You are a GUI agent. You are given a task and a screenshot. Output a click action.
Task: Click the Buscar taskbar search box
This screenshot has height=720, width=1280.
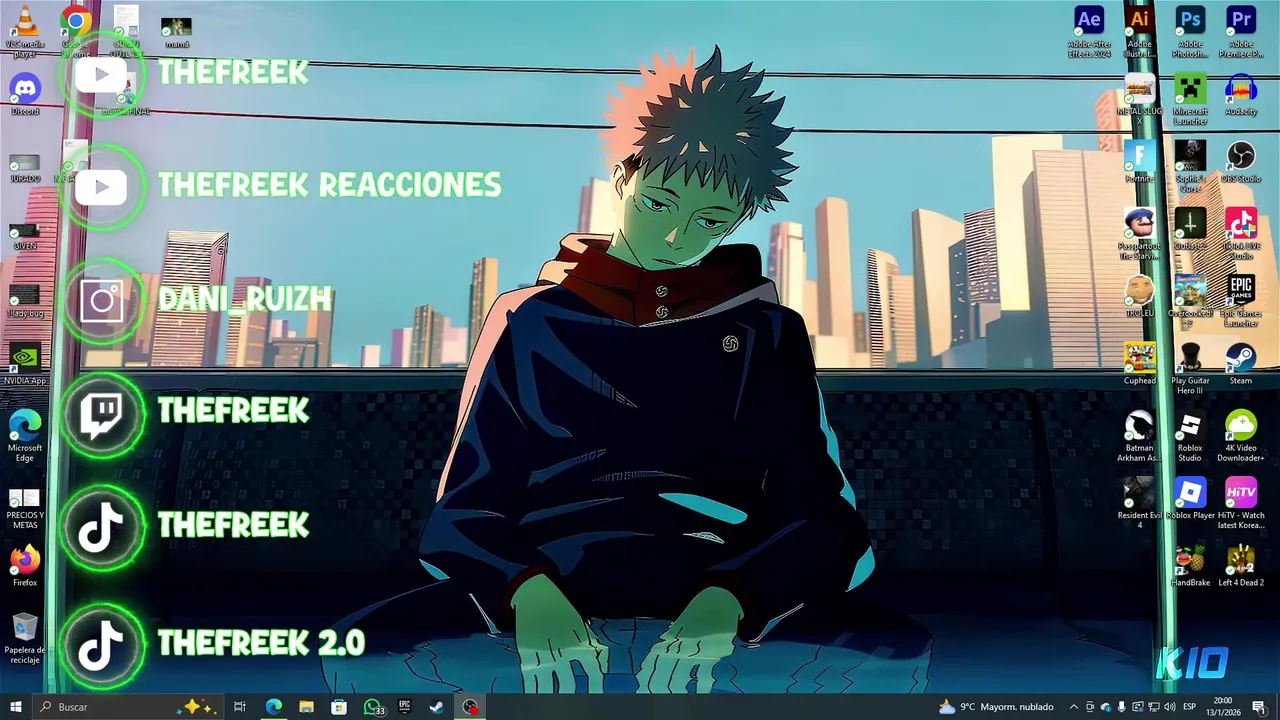128,707
